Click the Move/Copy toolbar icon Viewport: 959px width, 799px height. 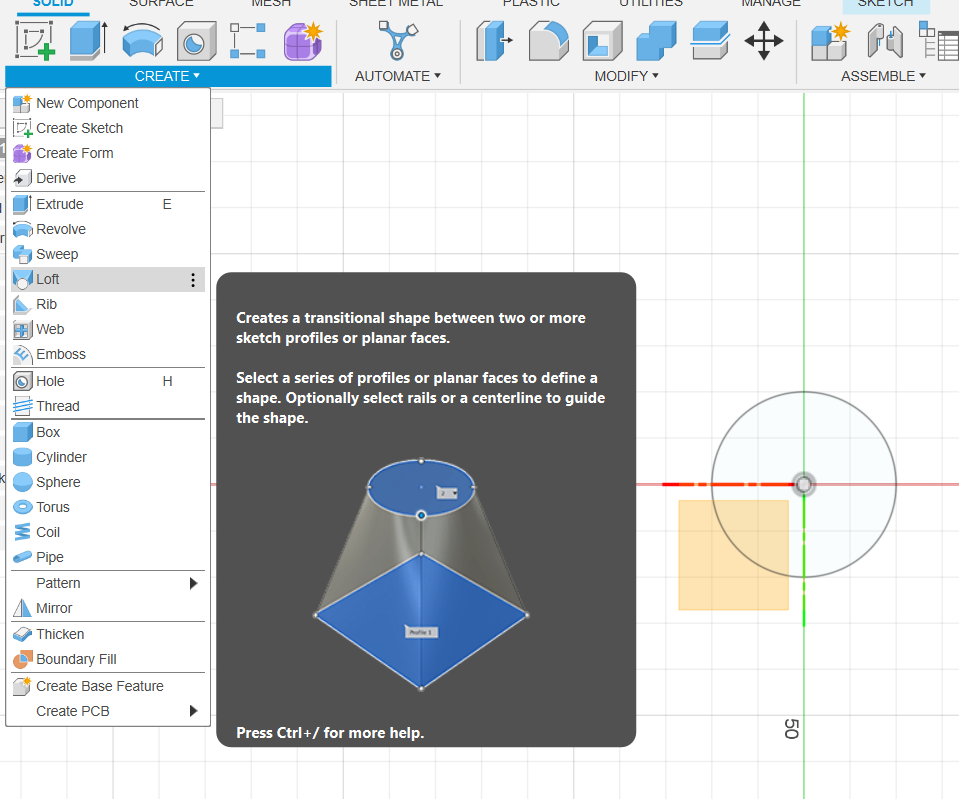[764, 41]
